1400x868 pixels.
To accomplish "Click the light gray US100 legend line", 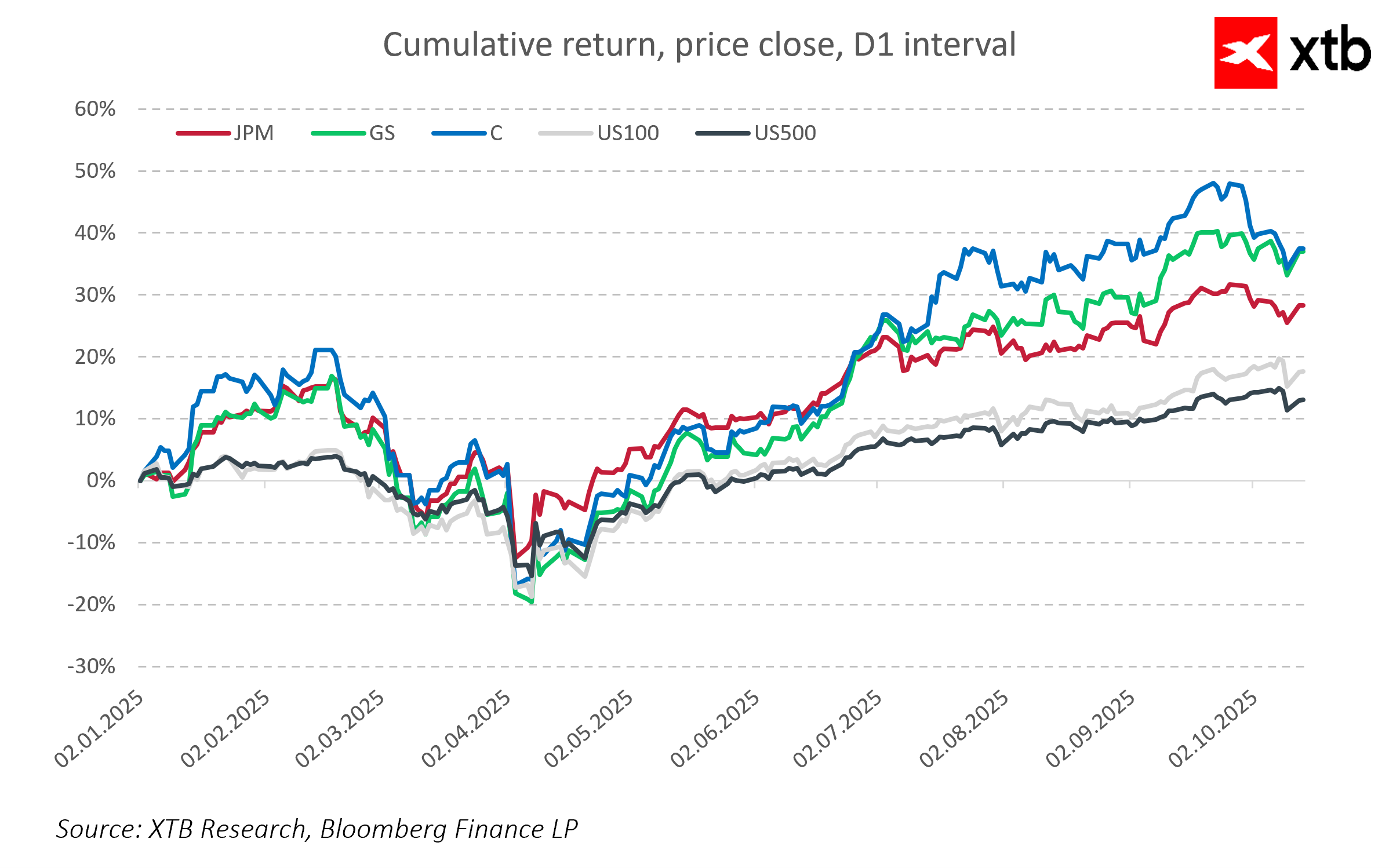I will tap(566, 133).
